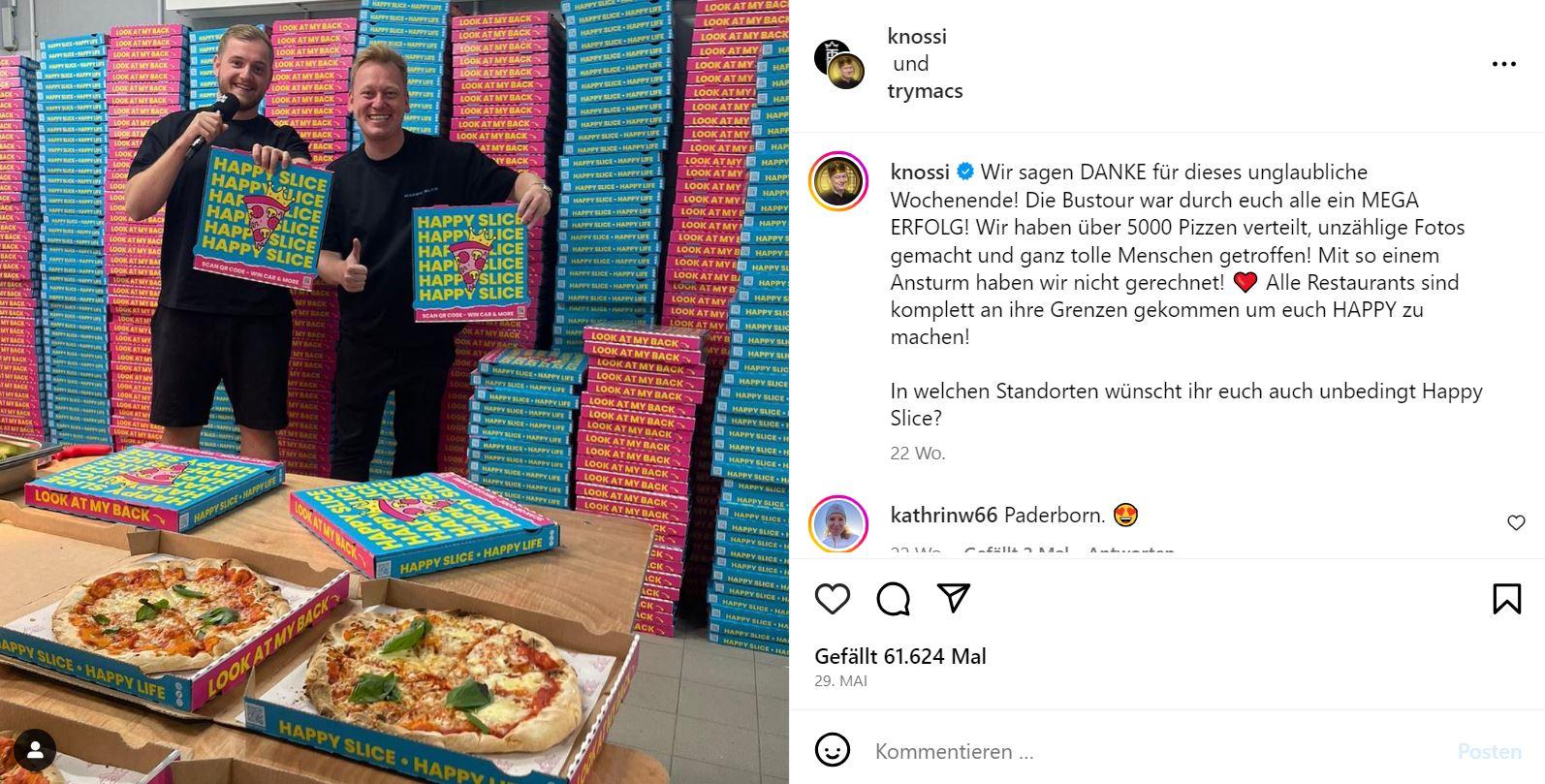Open knossi's username in the header
Image resolution: width=1545 pixels, height=784 pixels.
click(x=916, y=36)
